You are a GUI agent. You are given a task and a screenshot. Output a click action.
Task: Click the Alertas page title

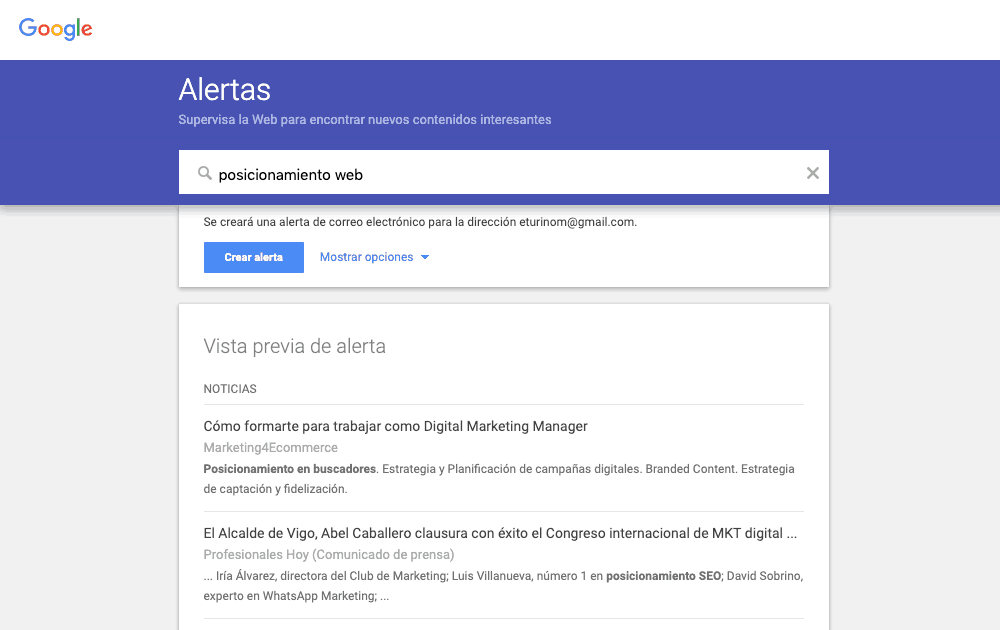(x=224, y=90)
